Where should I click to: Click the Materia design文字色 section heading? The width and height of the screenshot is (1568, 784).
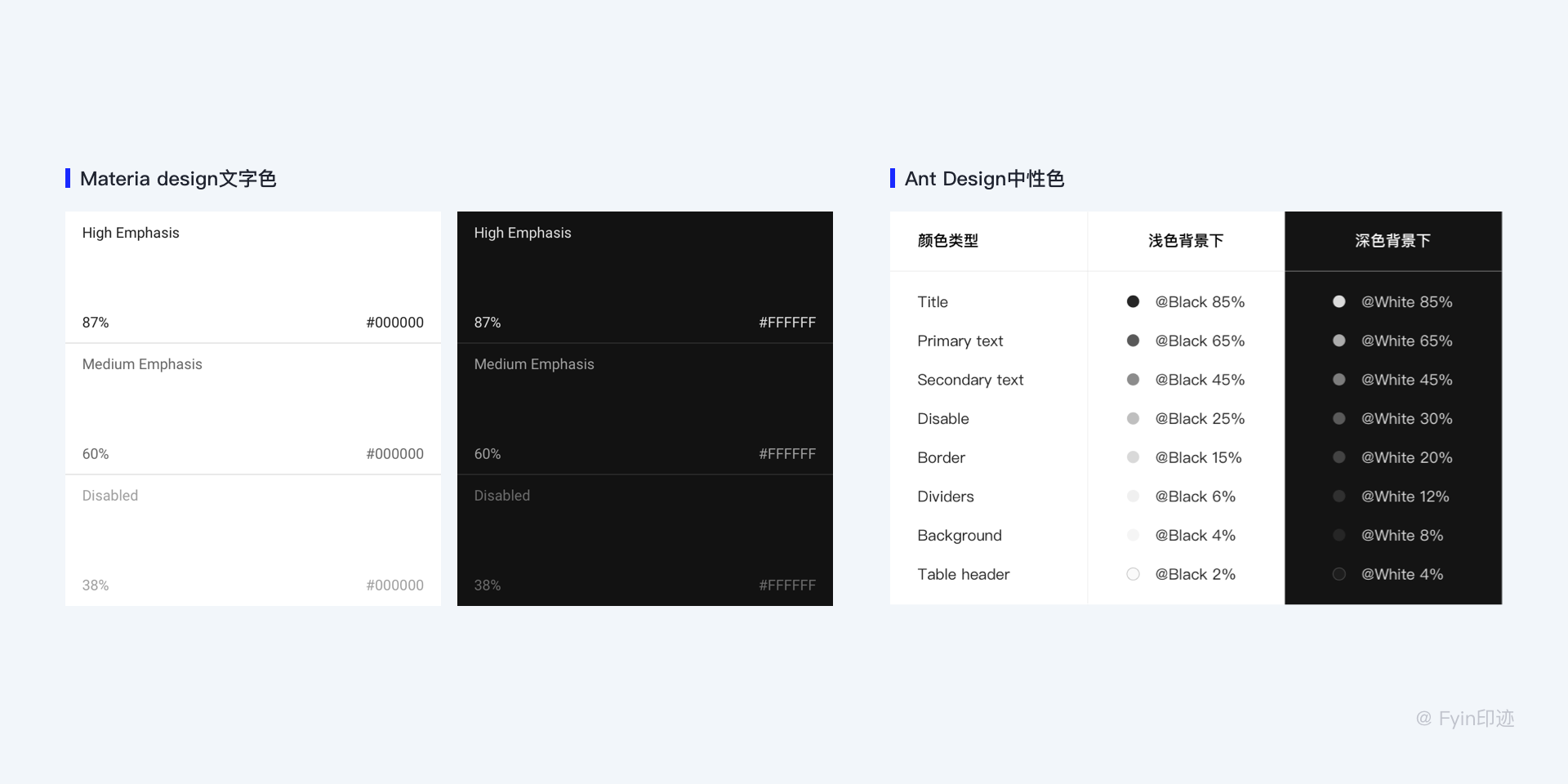pyautogui.click(x=178, y=179)
